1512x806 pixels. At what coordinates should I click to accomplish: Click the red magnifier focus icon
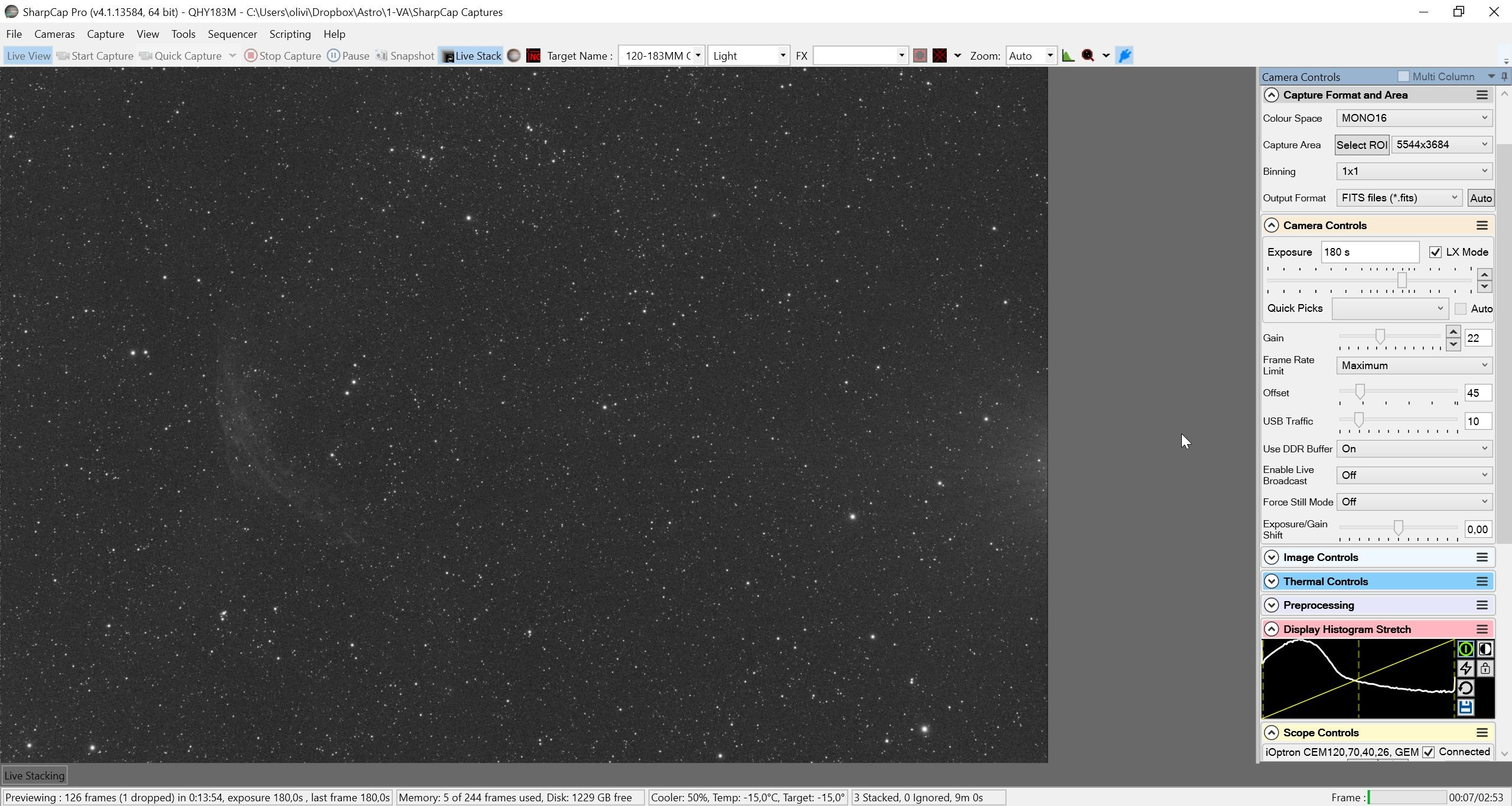point(1088,56)
